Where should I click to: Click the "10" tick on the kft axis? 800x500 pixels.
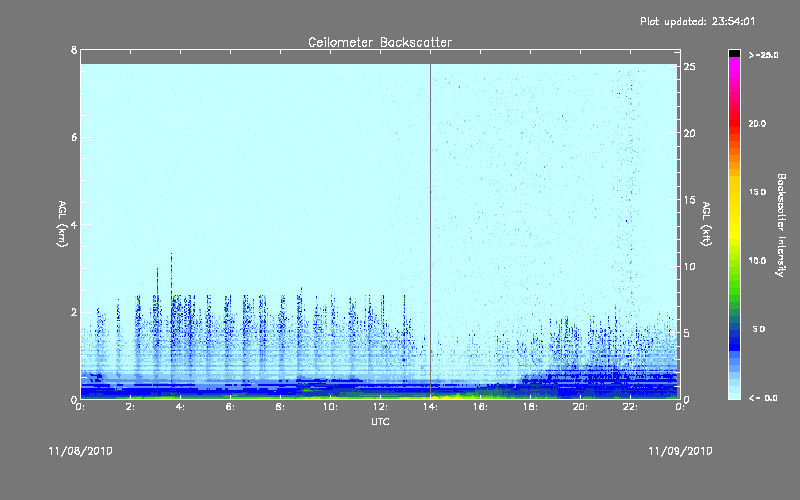coord(689,266)
